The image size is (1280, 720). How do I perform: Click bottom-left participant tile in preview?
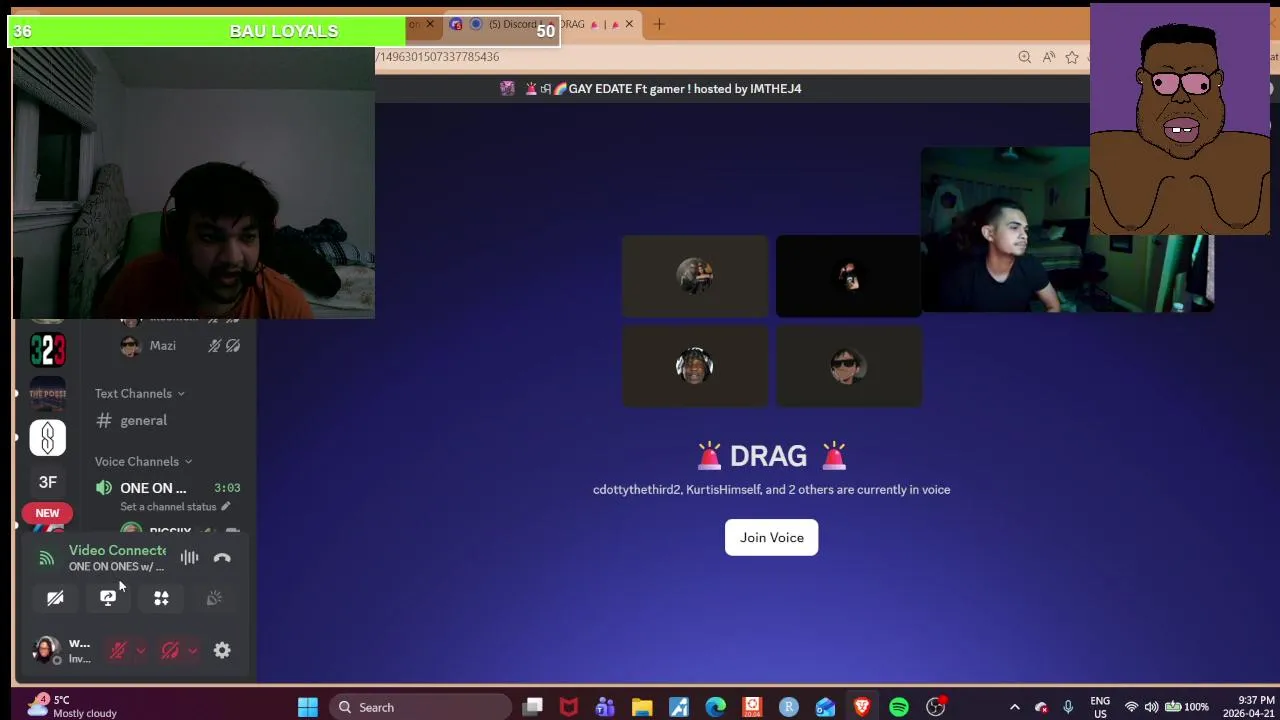pos(694,366)
